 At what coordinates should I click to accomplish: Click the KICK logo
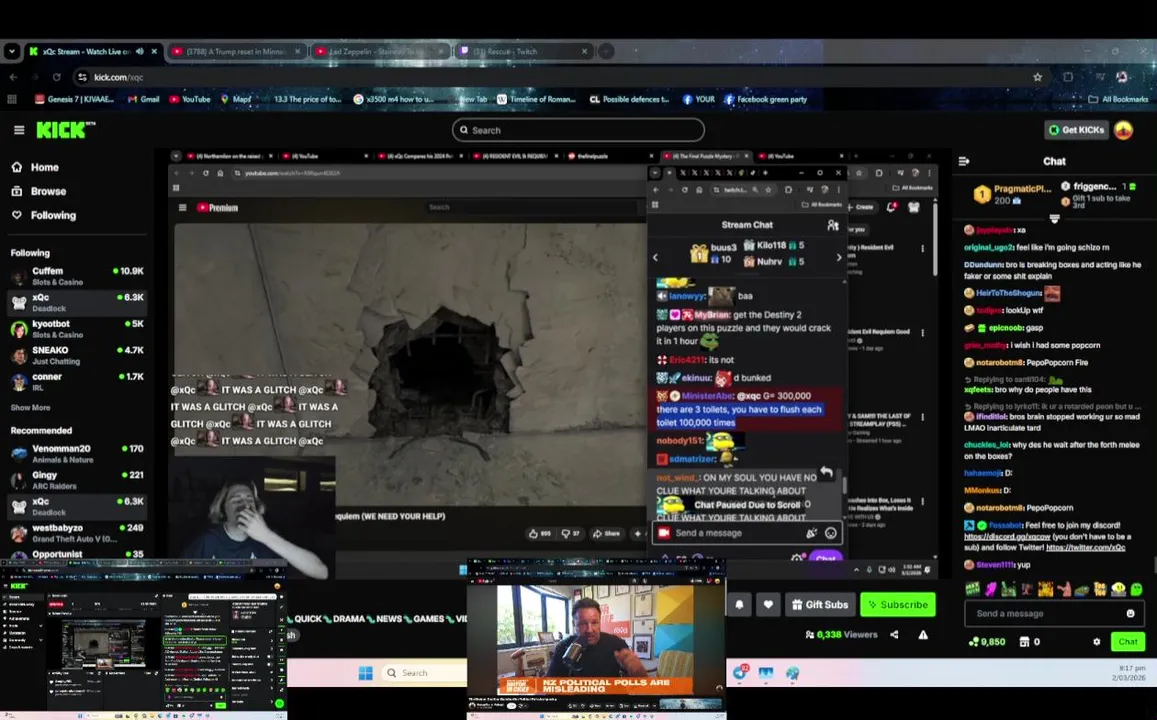pyautogui.click(x=65, y=130)
